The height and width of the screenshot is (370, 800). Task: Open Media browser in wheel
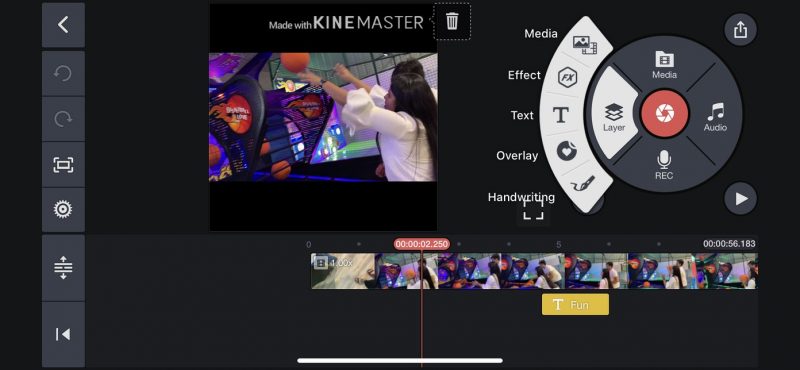(664, 65)
